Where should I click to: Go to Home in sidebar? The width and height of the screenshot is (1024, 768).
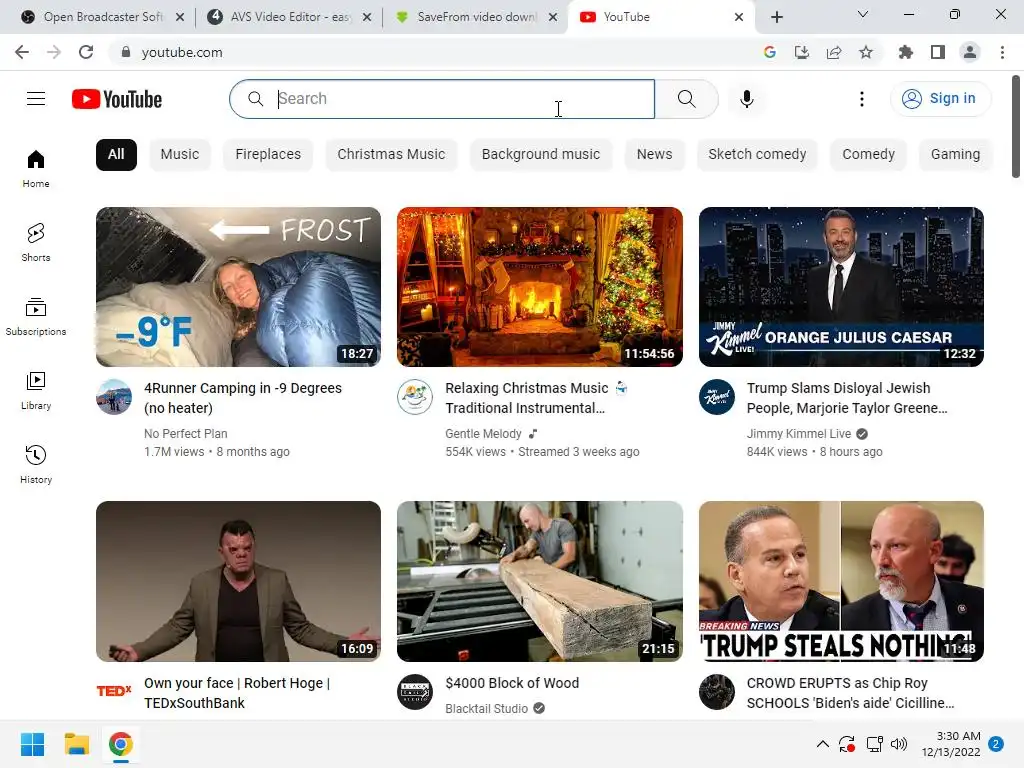(36, 168)
